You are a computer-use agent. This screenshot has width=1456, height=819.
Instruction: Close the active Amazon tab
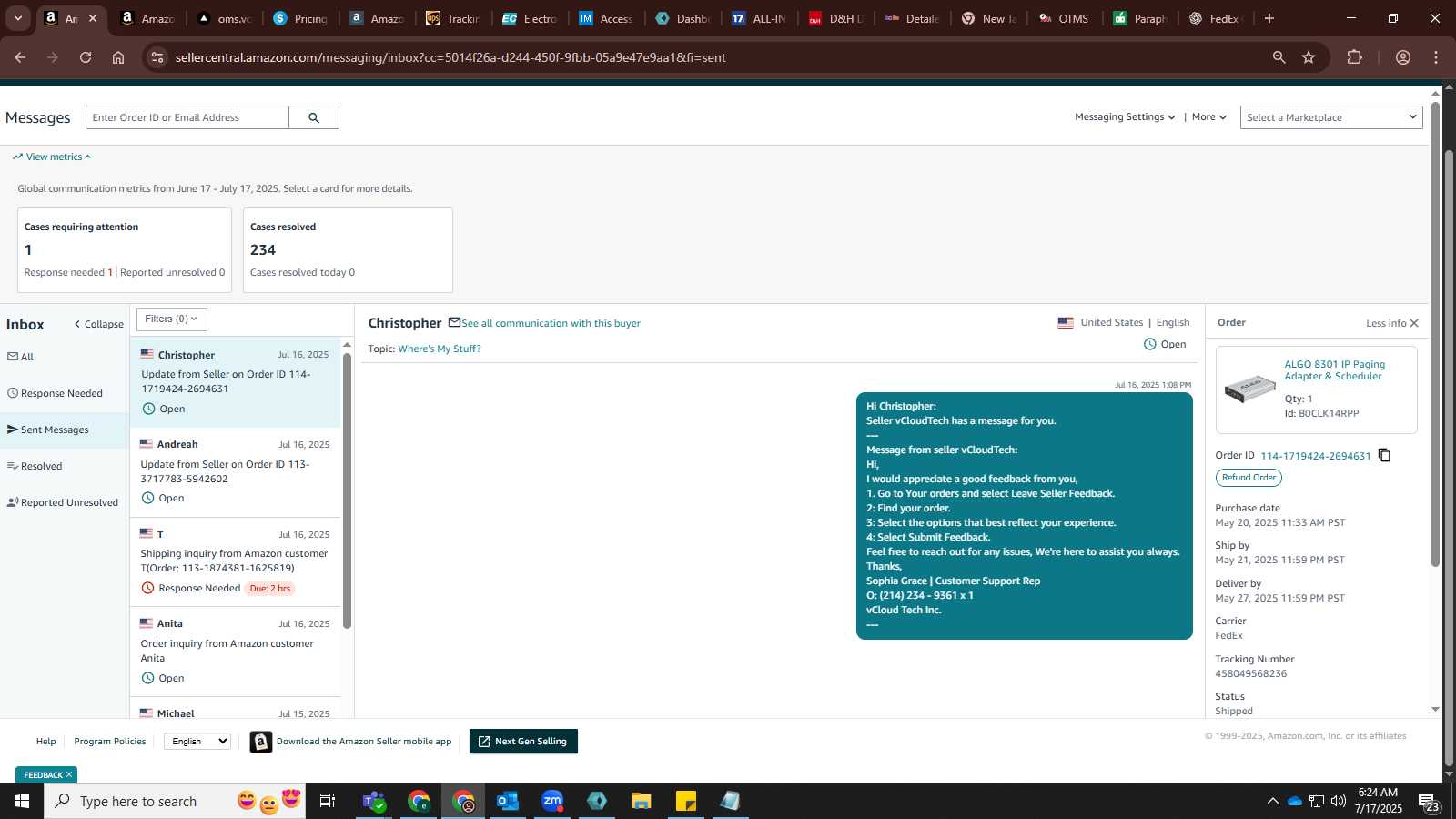pyautogui.click(x=93, y=18)
